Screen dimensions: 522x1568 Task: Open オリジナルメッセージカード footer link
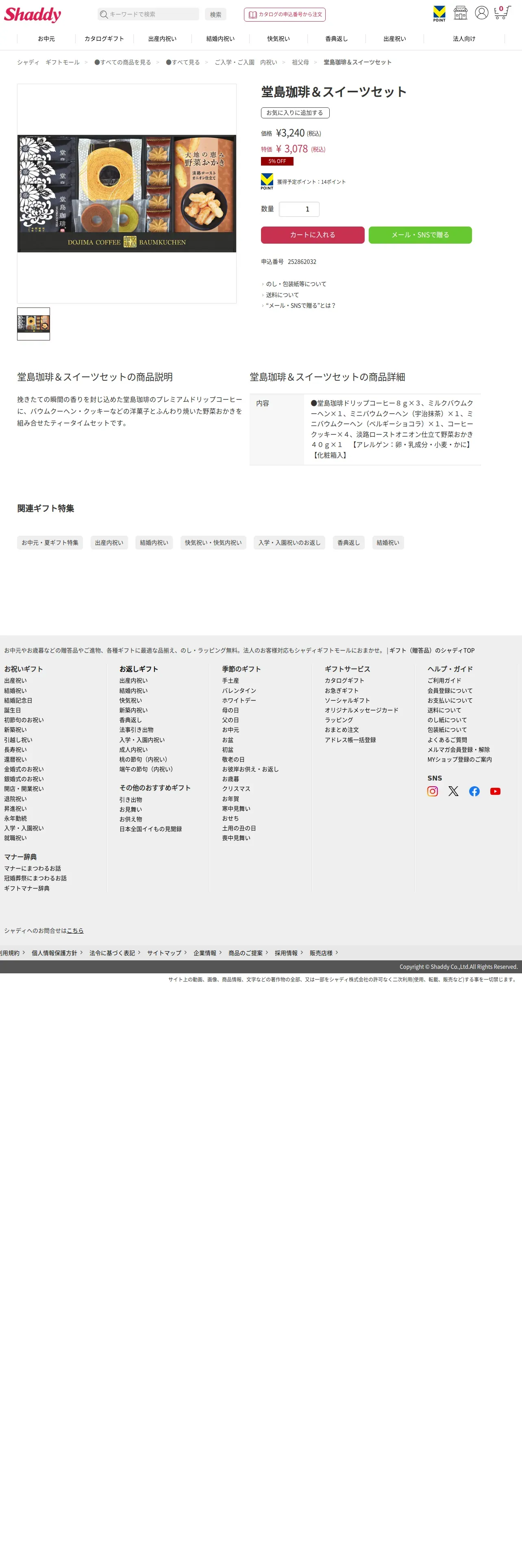pos(361,710)
